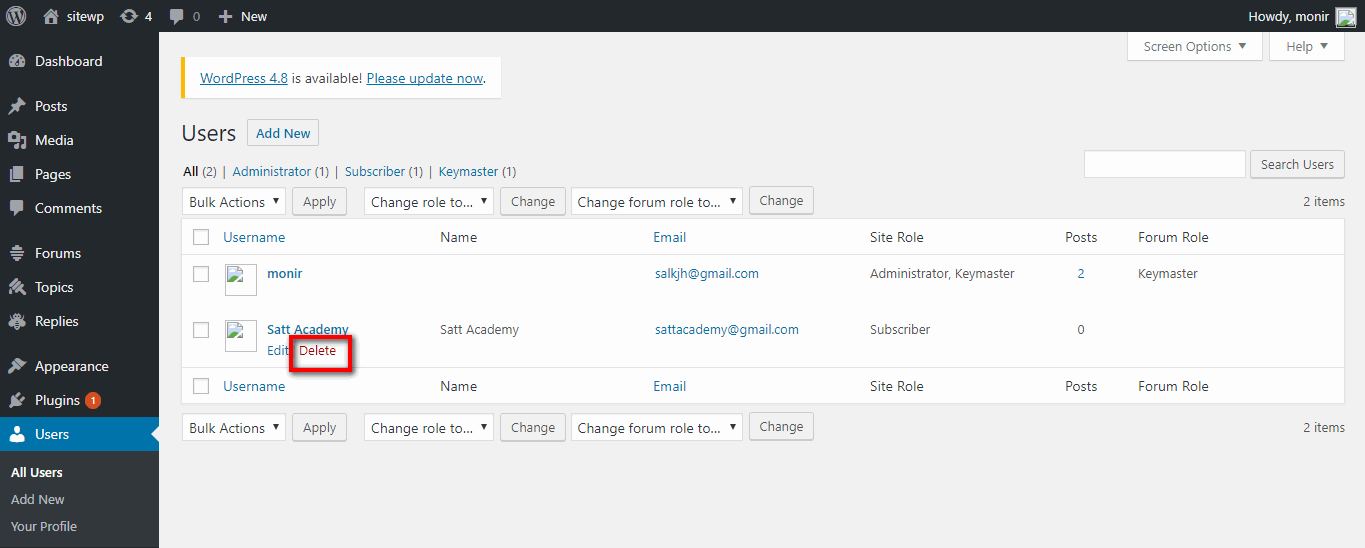Click bottom Change button next to role dropdown
The height and width of the screenshot is (548, 1365).
click(x=533, y=427)
